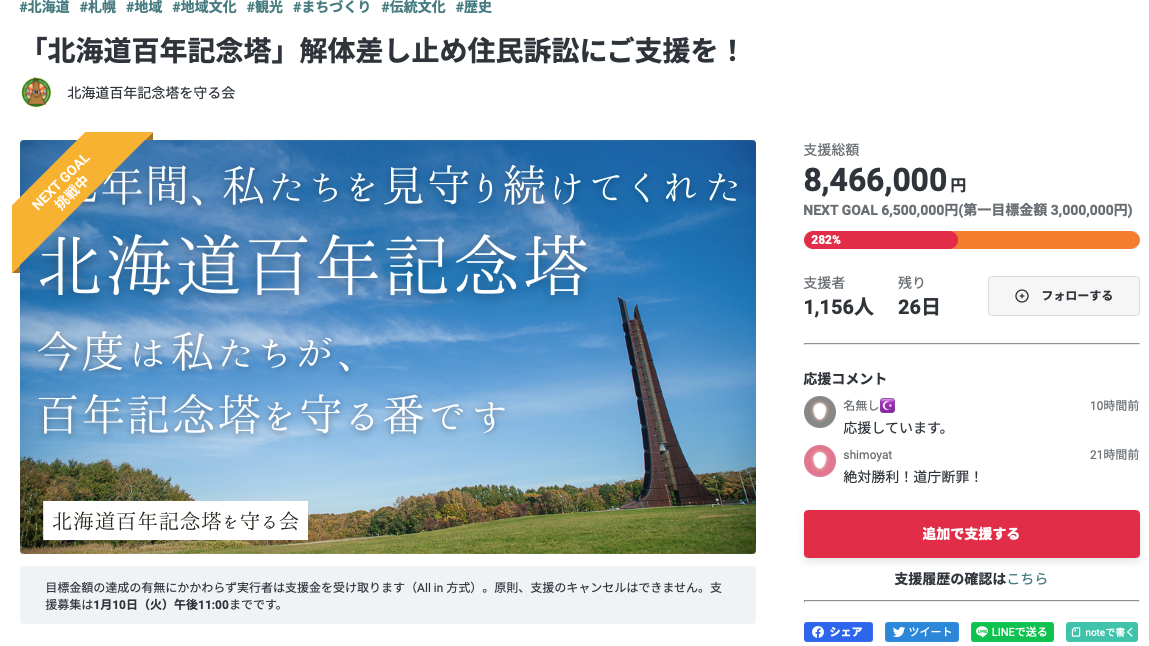Open the #北海道 hashtag
Viewport: 1149px width, 646px height.
[45, 7]
